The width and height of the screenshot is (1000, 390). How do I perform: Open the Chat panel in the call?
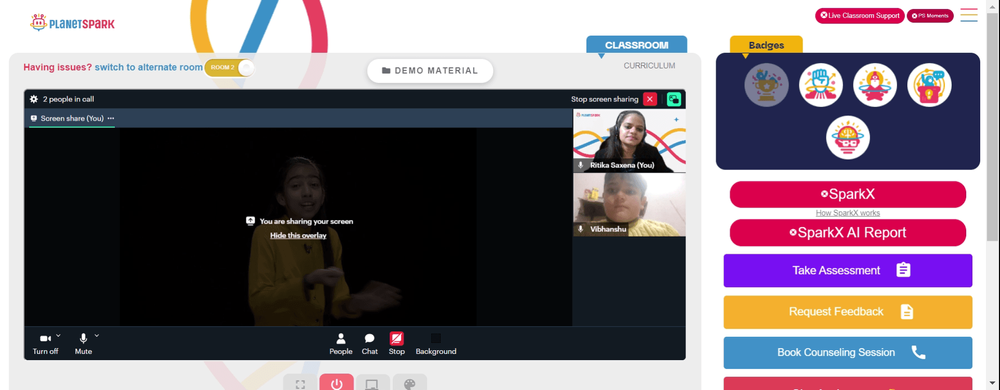coord(370,343)
